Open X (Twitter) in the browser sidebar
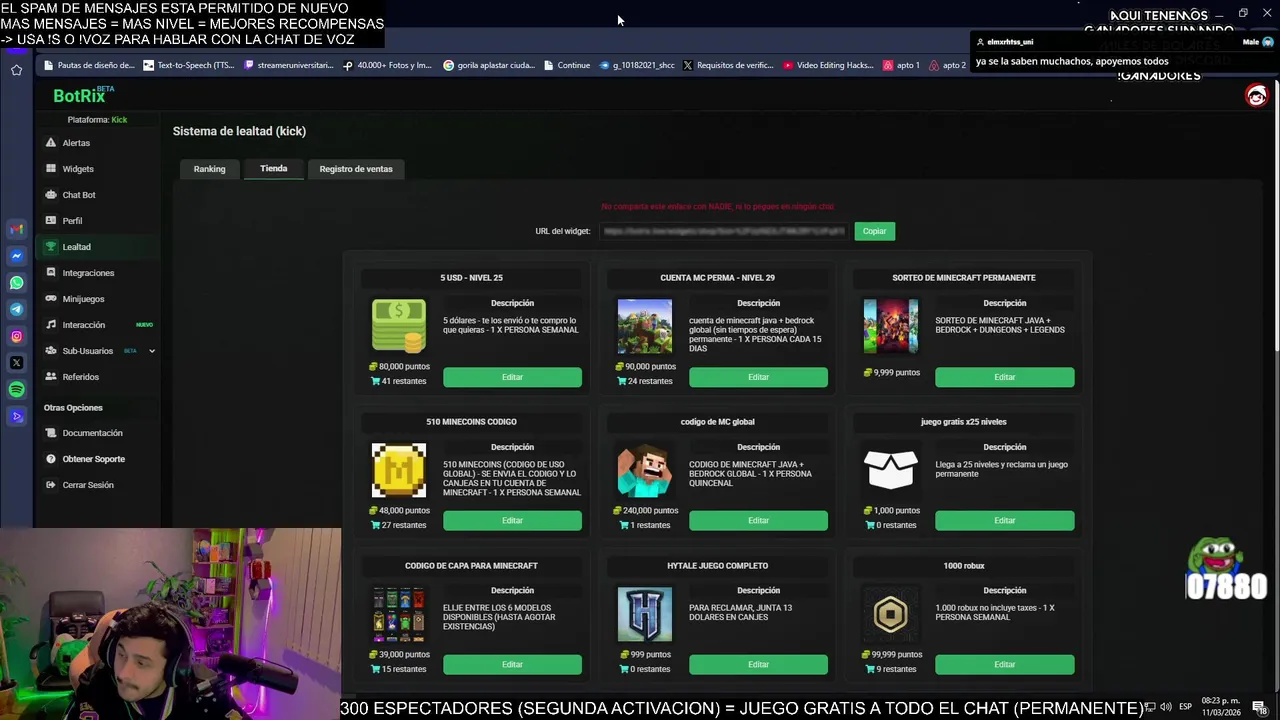1280x720 pixels. 16,363
